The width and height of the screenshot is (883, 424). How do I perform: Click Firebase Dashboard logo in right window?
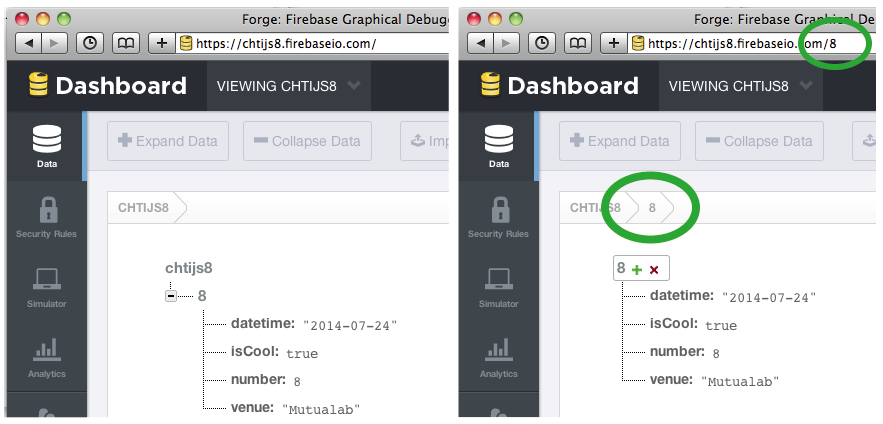coord(559,86)
